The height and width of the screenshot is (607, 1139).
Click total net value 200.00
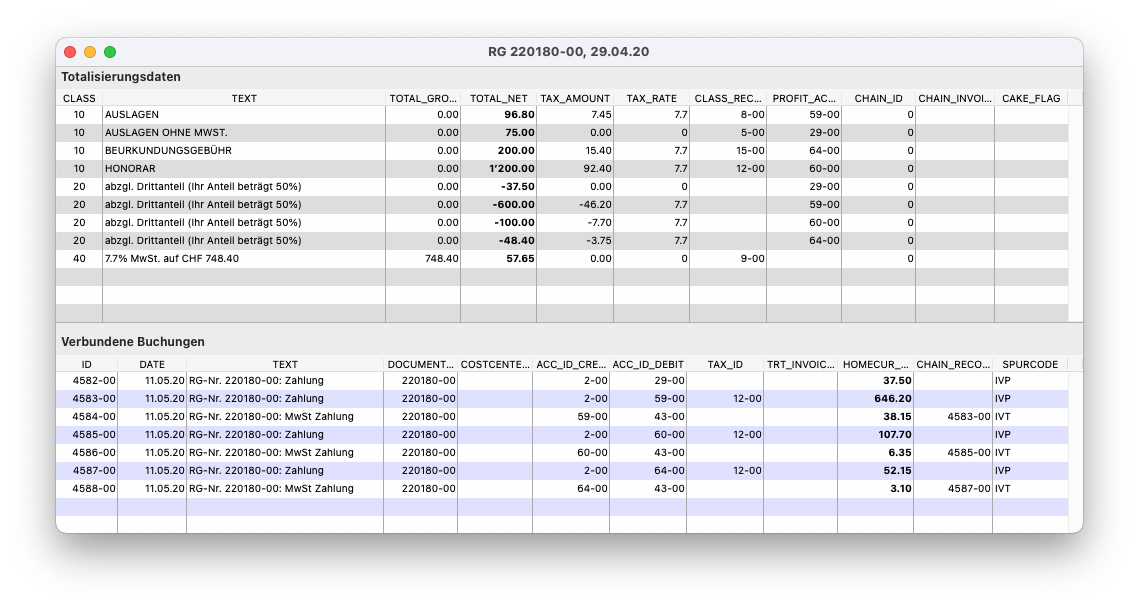coord(516,151)
